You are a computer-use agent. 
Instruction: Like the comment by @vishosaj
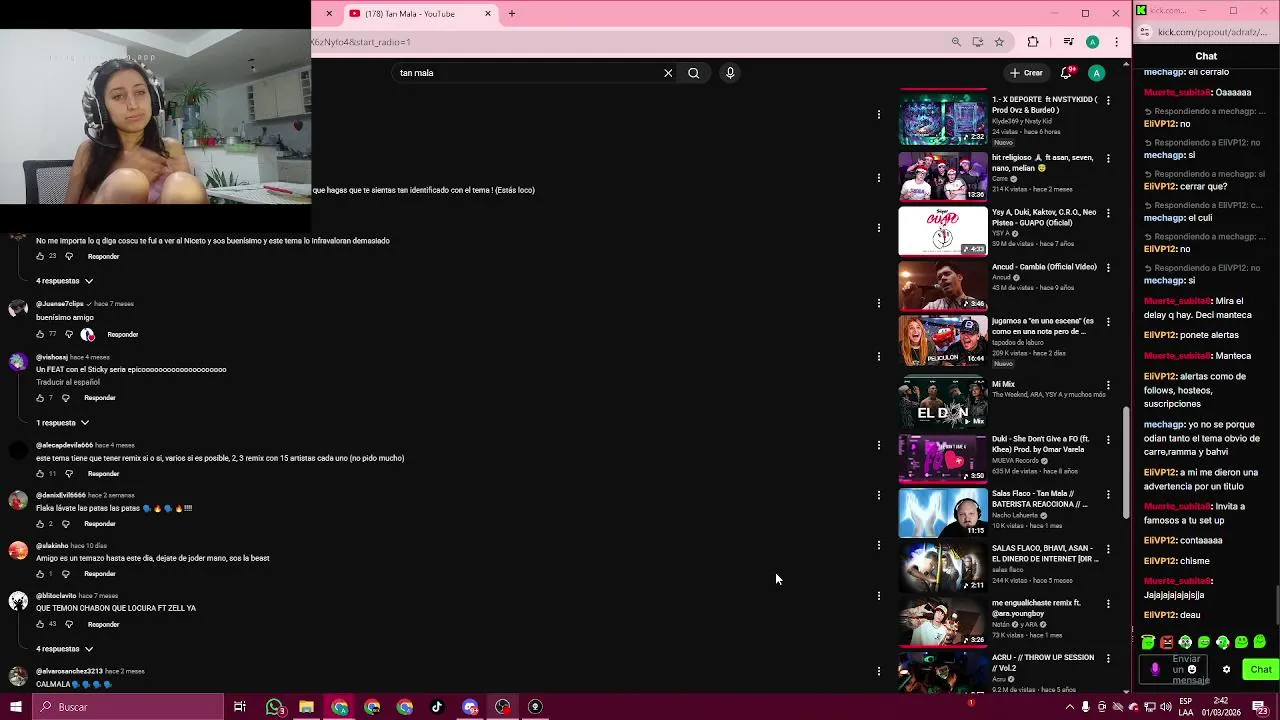click(41, 398)
